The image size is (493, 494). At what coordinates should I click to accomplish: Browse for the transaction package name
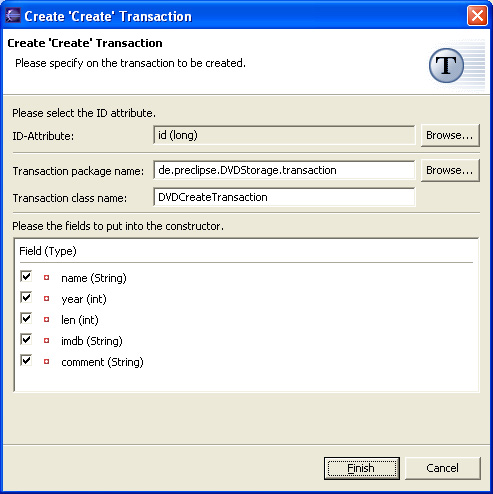pyautogui.click(x=450, y=170)
